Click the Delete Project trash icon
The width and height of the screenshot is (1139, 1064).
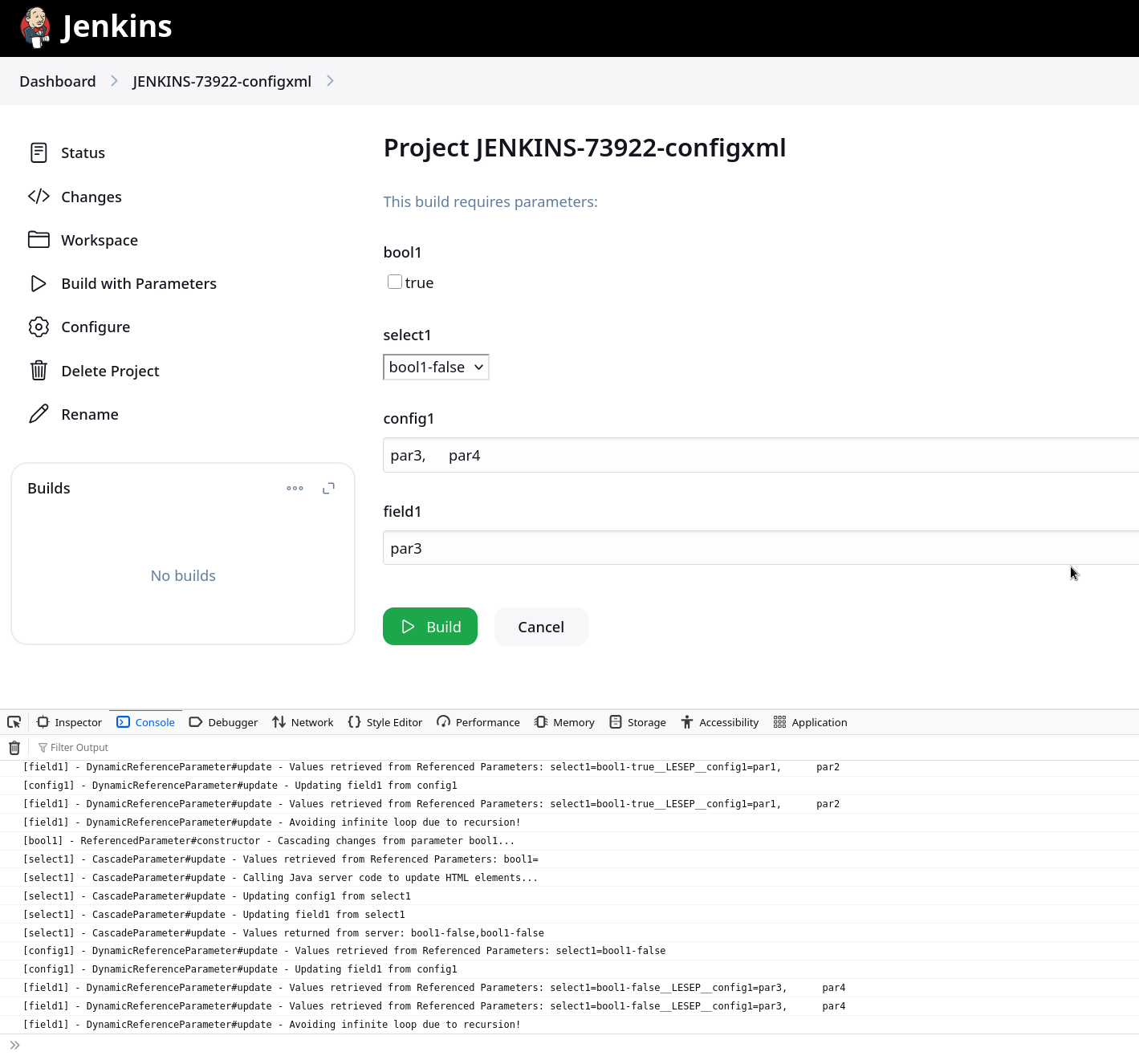pyautogui.click(x=39, y=371)
